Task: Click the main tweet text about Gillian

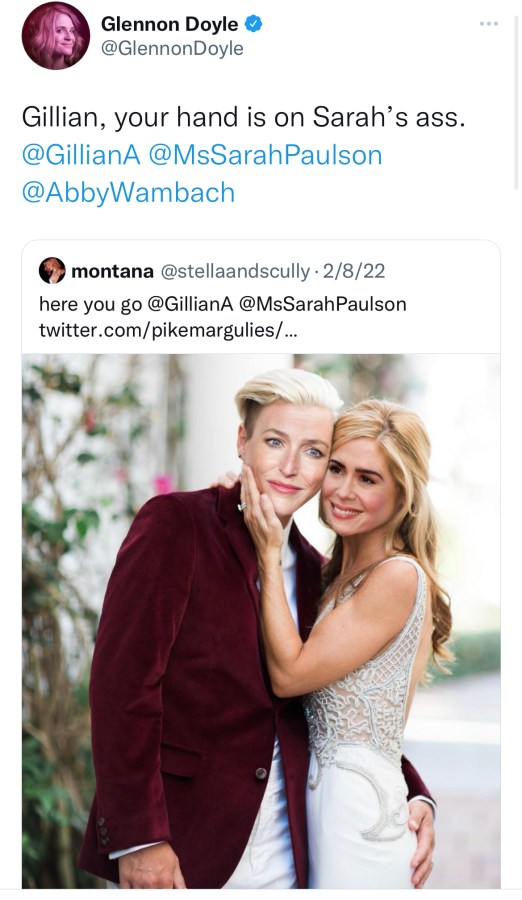Action: pos(242,118)
